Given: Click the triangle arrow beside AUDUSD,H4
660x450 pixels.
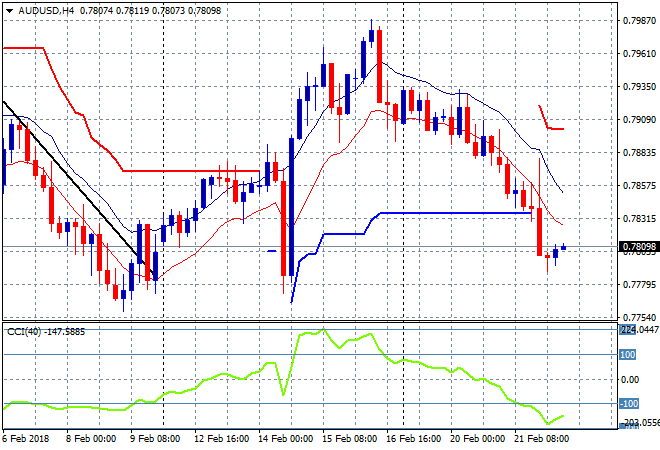Looking at the screenshot, I should coord(8,9).
